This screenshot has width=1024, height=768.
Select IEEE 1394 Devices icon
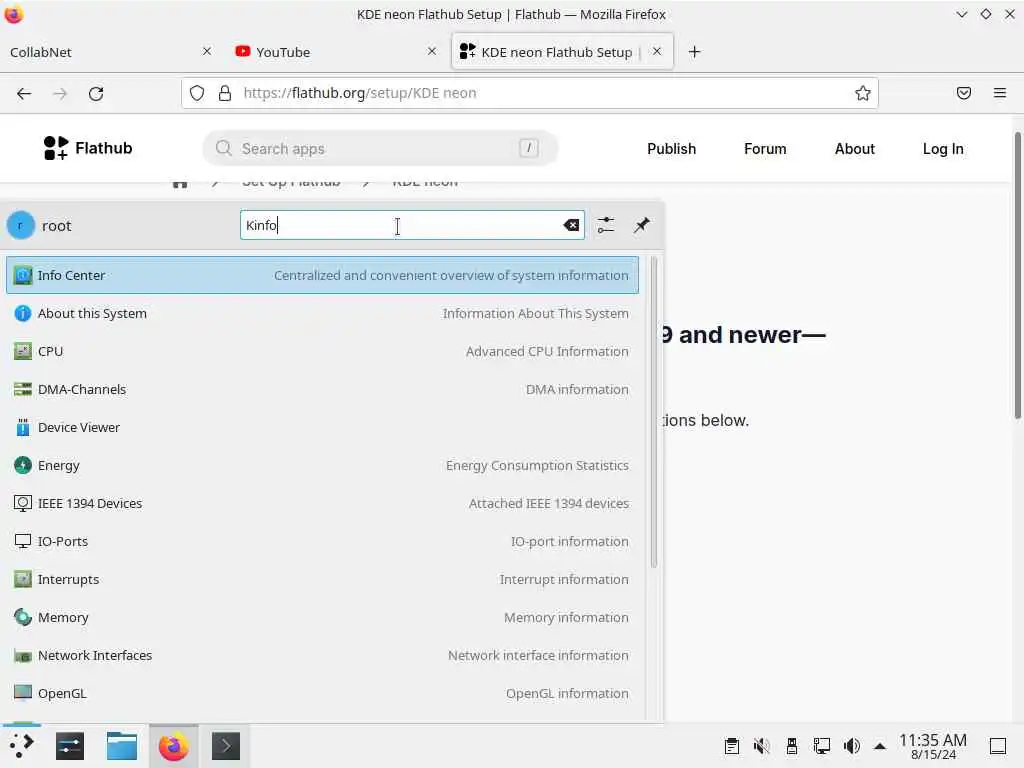tap(22, 504)
